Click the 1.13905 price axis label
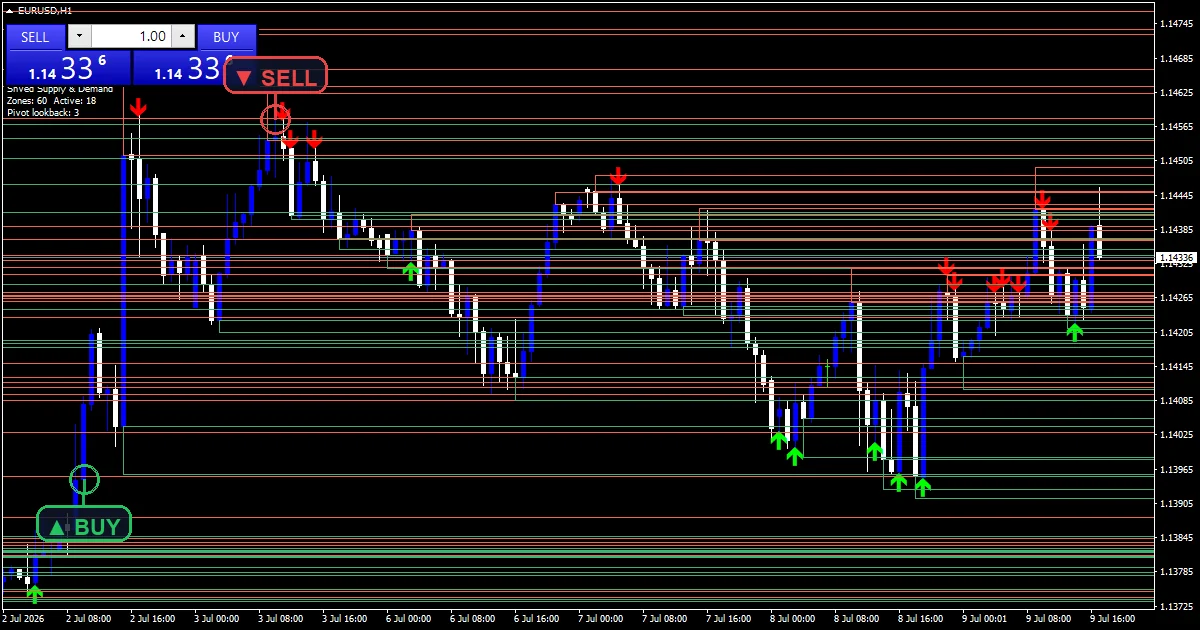The image size is (1200, 630). pyautogui.click(x=1175, y=504)
